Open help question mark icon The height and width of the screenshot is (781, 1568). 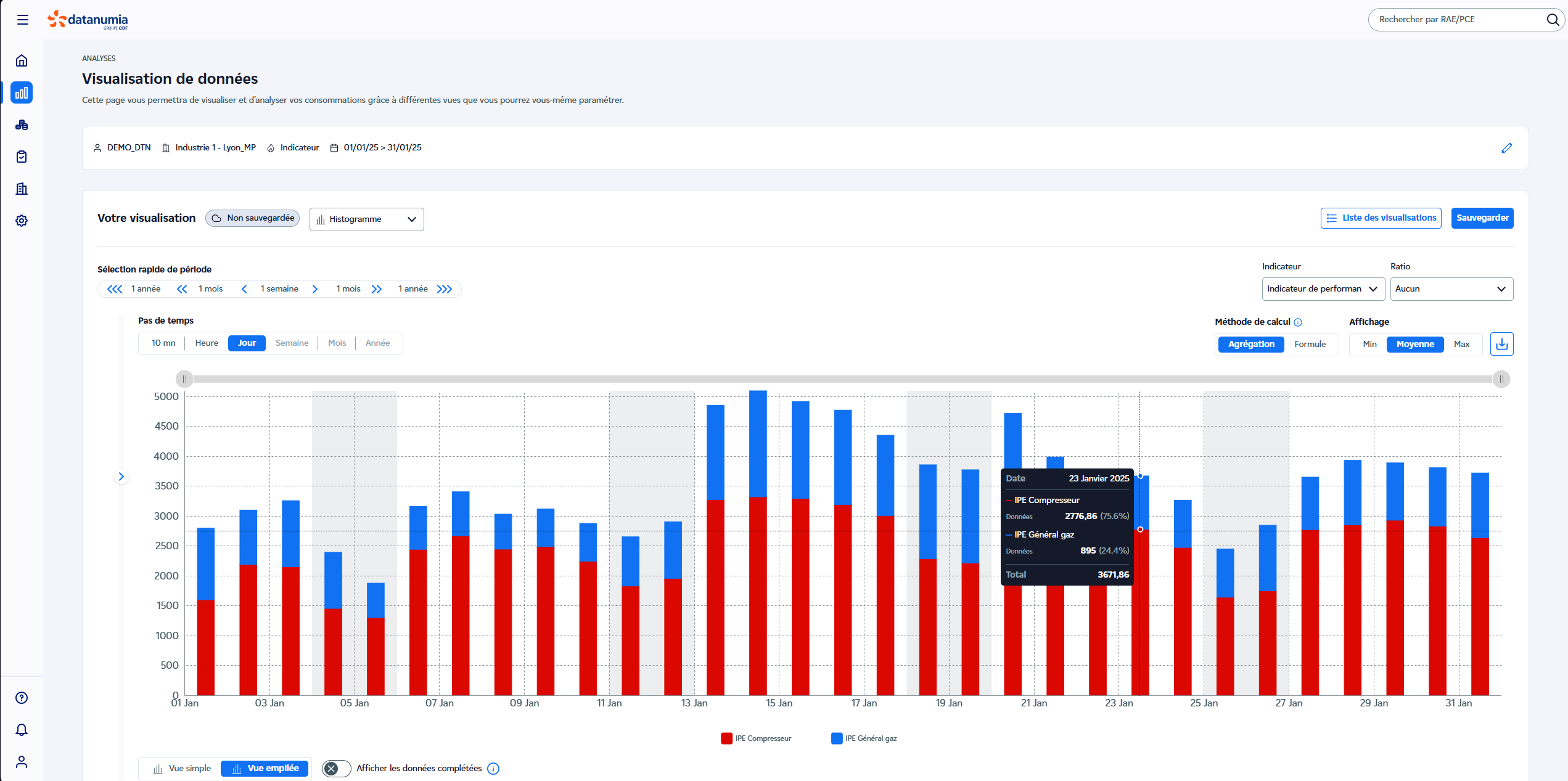click(22, 698)
